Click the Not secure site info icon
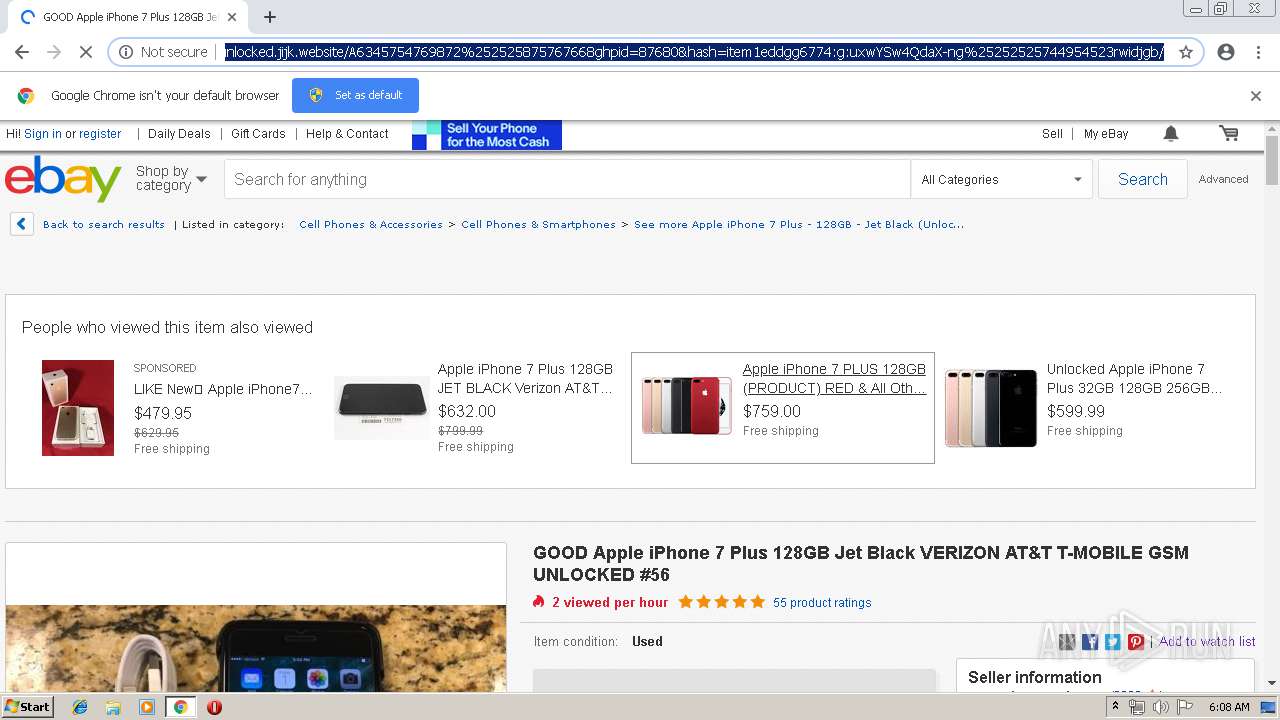 (x=126, y=52)
